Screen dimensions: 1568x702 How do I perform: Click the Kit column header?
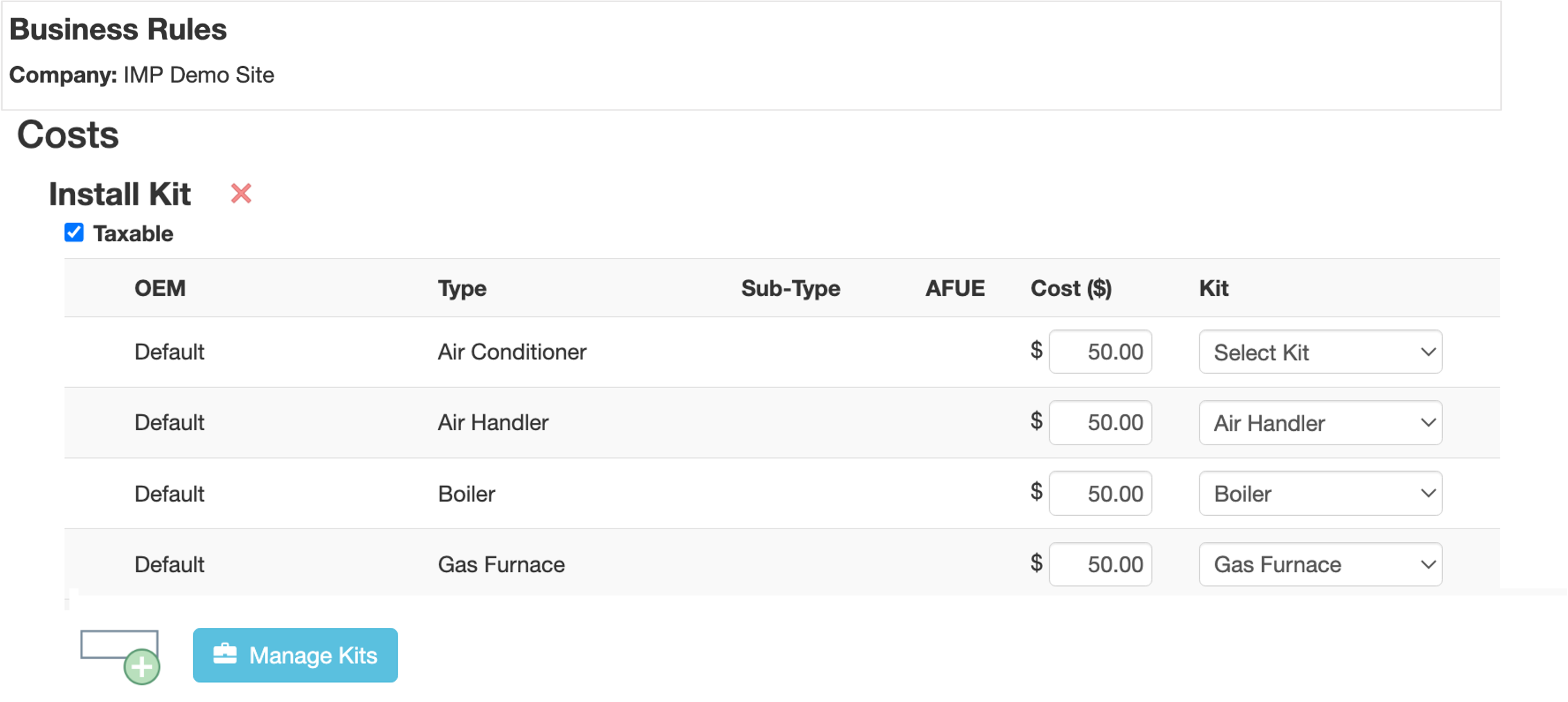tap(1214, 288)
